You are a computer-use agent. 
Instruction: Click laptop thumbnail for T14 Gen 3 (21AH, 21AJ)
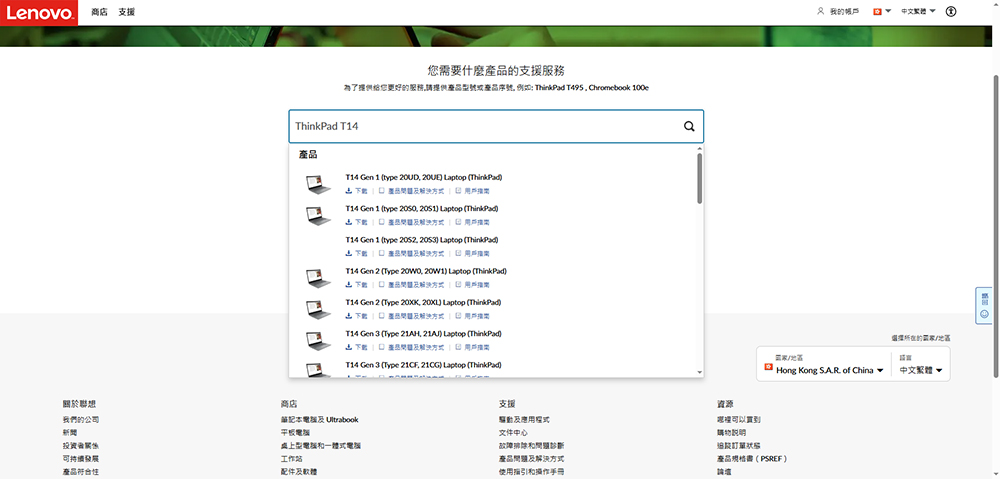click(x=318, y=341)
